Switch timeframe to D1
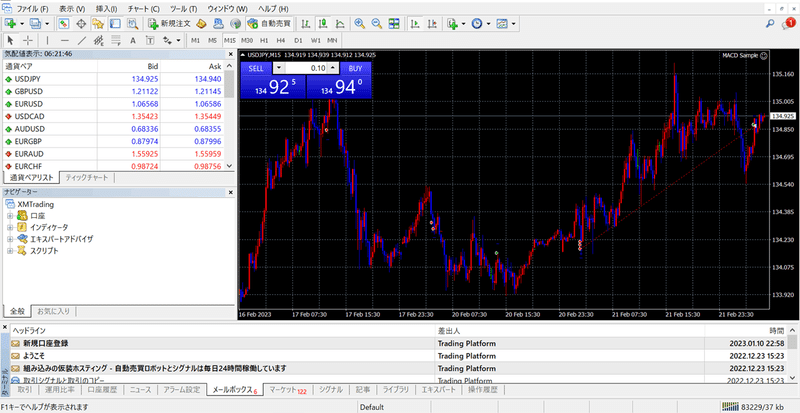 298,40
